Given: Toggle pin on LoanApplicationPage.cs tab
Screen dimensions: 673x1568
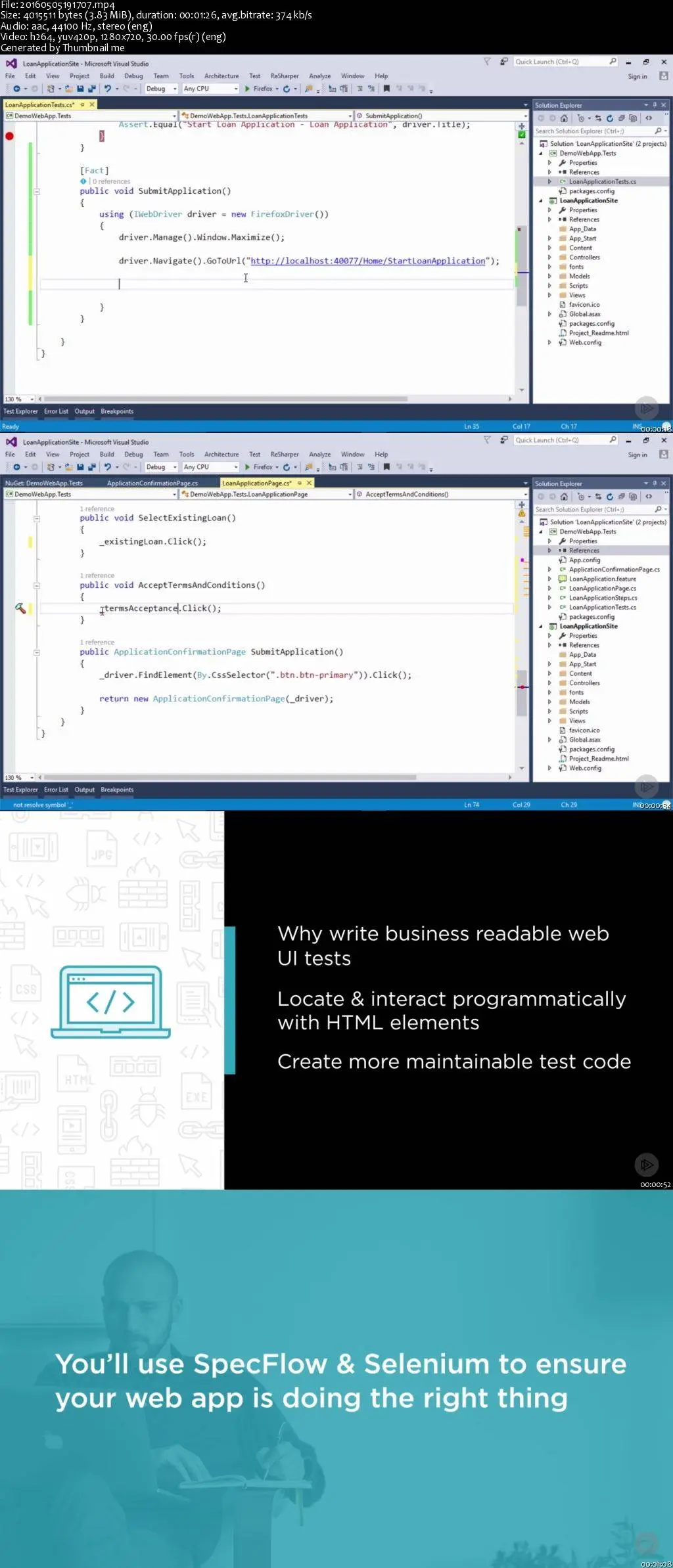Looking at the screenshot, I should click(299, 483).
